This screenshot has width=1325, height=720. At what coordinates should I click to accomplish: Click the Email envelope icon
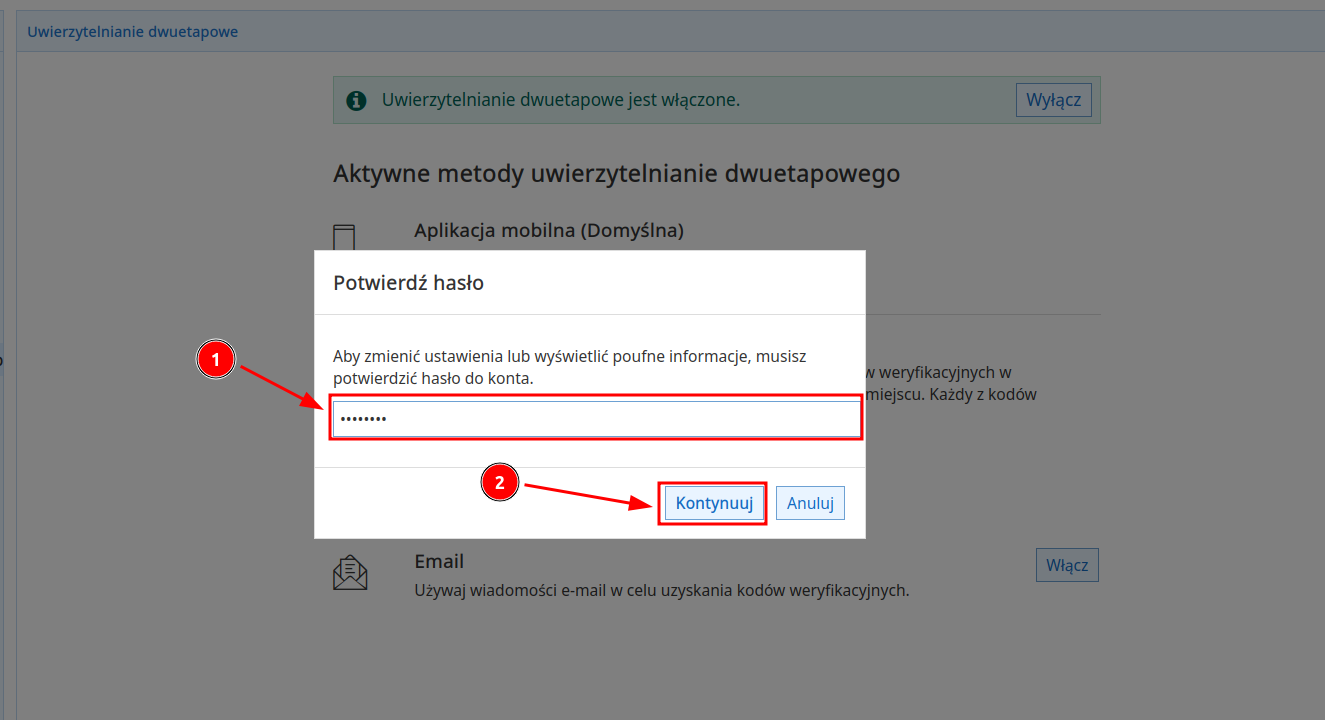350,572
